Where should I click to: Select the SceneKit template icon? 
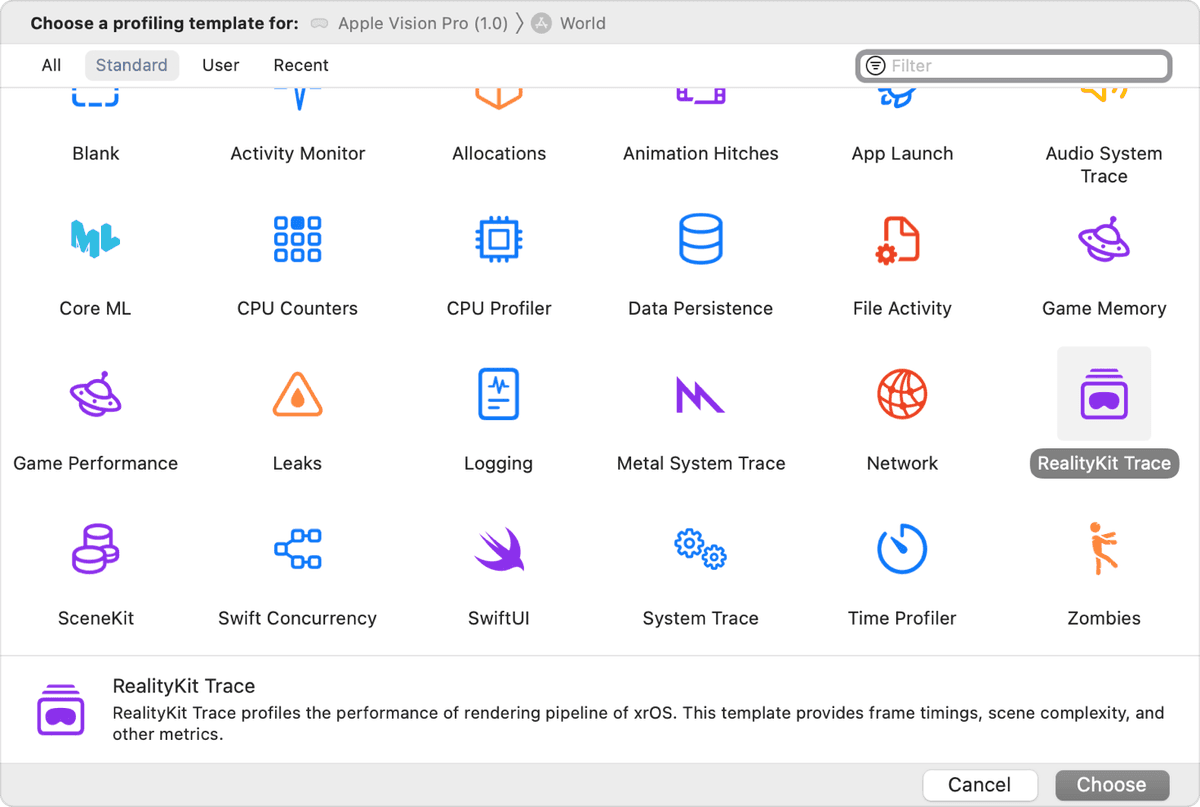[95, 549]
